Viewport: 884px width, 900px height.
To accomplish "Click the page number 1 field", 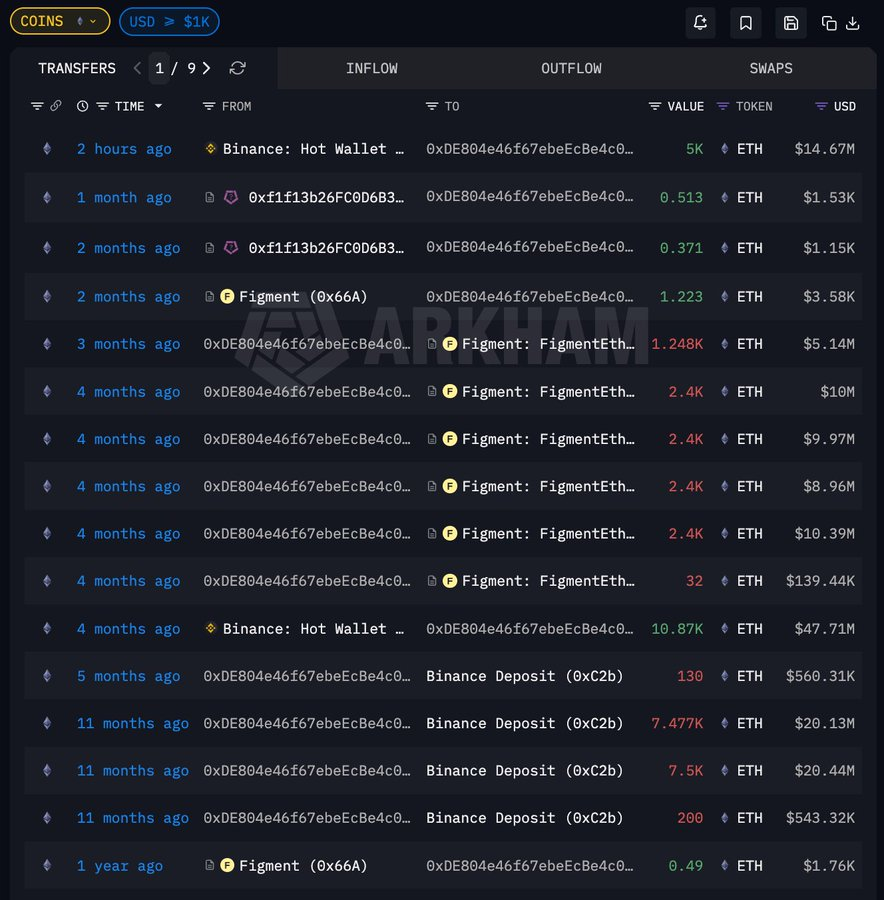I will coord(159,68).
